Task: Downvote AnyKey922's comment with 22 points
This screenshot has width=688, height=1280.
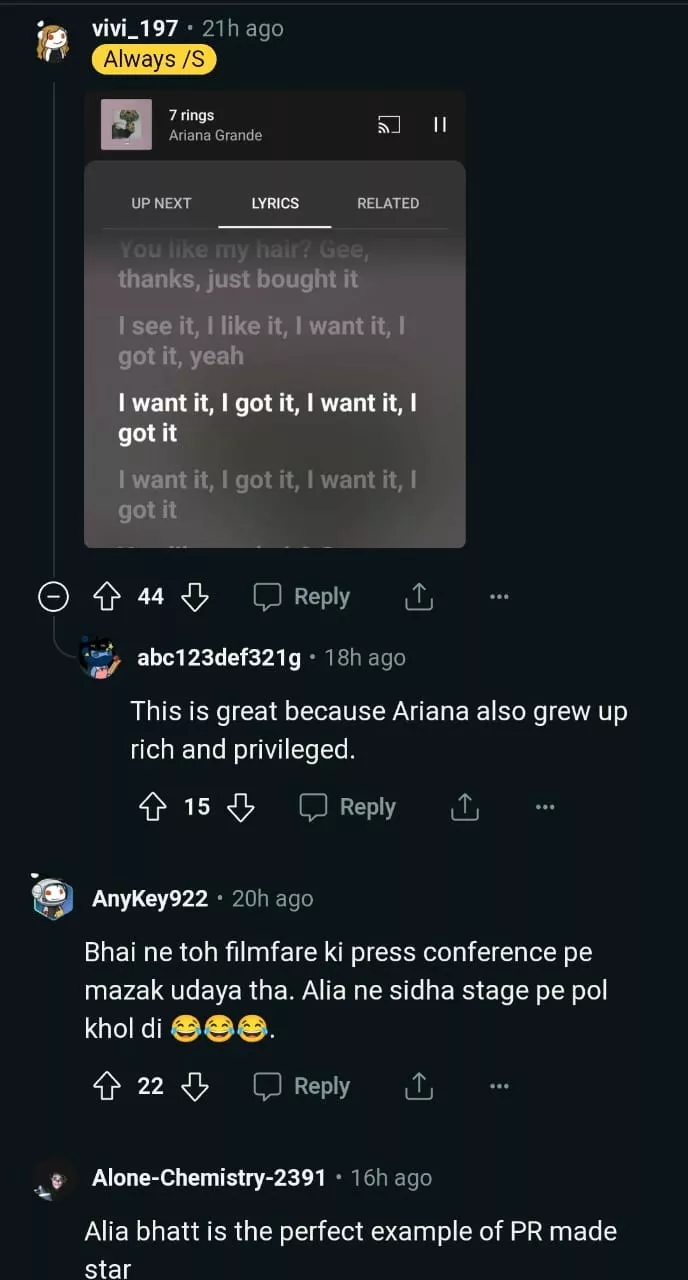Action: click(195, 1086)
